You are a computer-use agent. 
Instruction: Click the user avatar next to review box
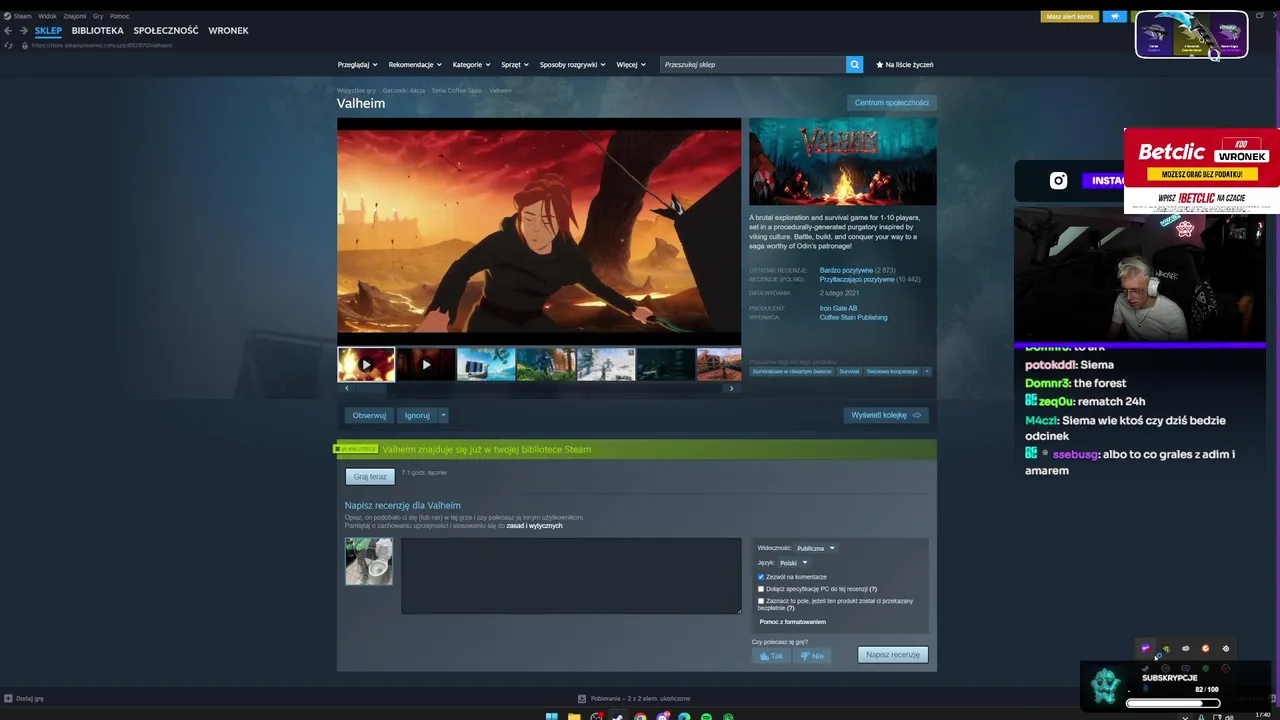[x=369, y=561]
